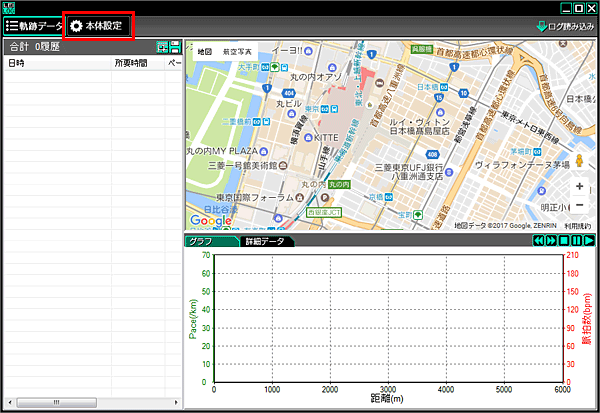The height and width of the screenshot is (413, 600).
Task: Click the 三菱一号館美術館 museum marker
Action: point(283,166)
